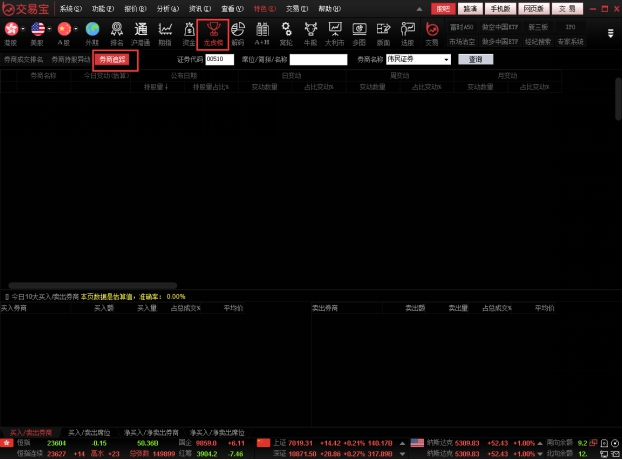This screenshot has height=460, width=623.
Task: Sort by the 持股量 column header
Action: pos(155,87)
